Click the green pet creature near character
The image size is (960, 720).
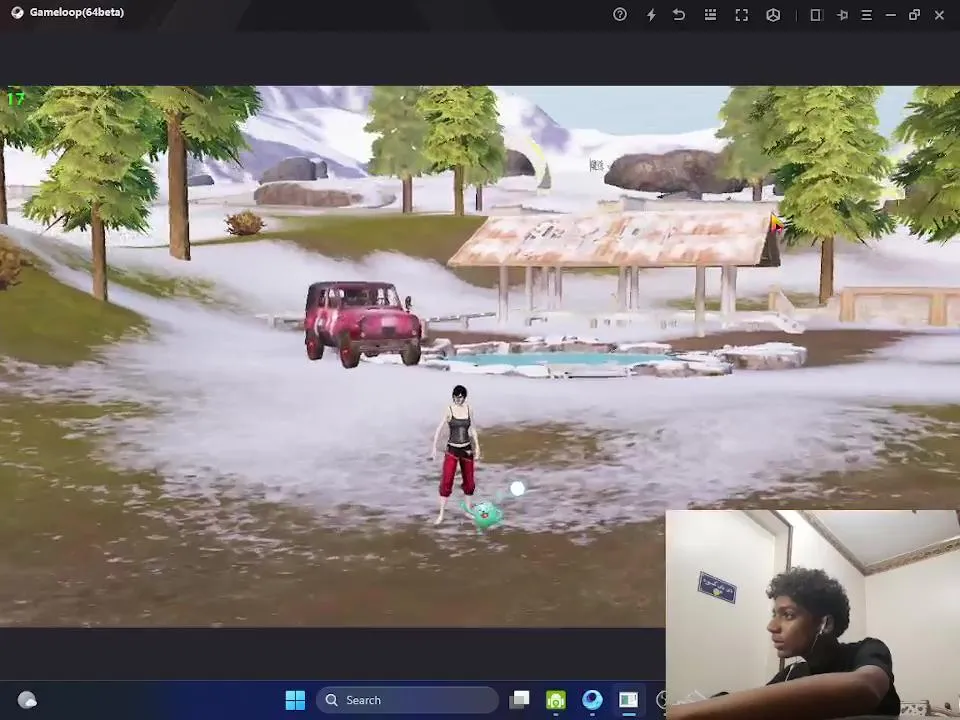pyautogui.click(x=487, y=514)
